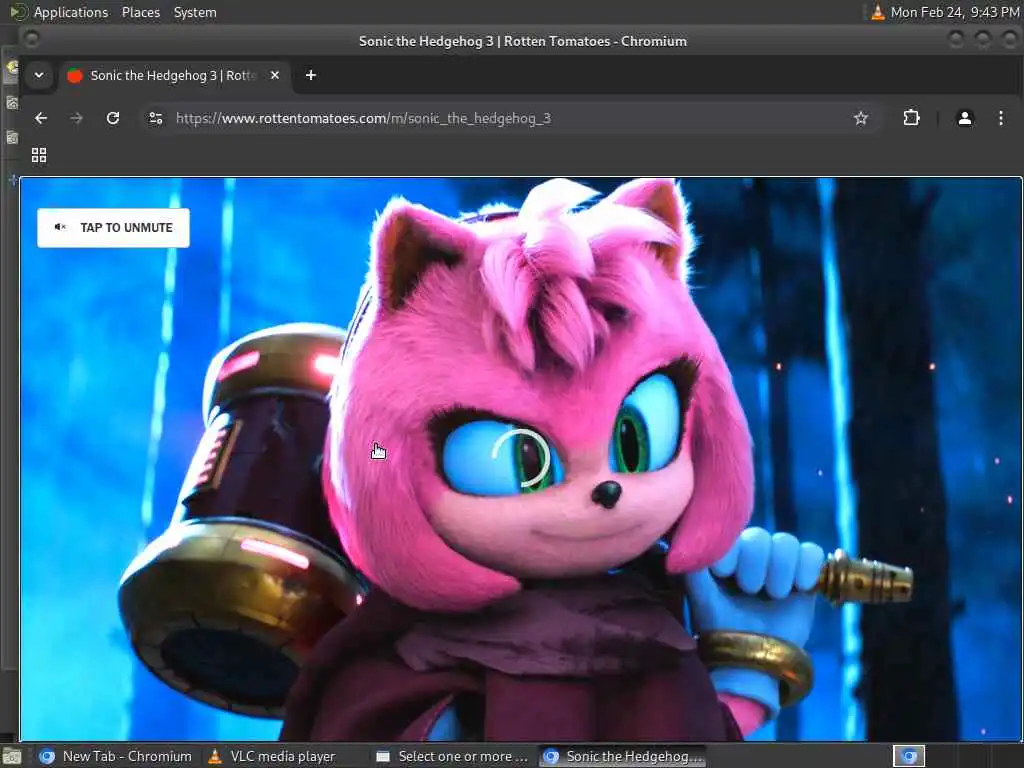Open a new tab with the plus button
Viewport: 1024px width, 768px height.
coord(311,75)
